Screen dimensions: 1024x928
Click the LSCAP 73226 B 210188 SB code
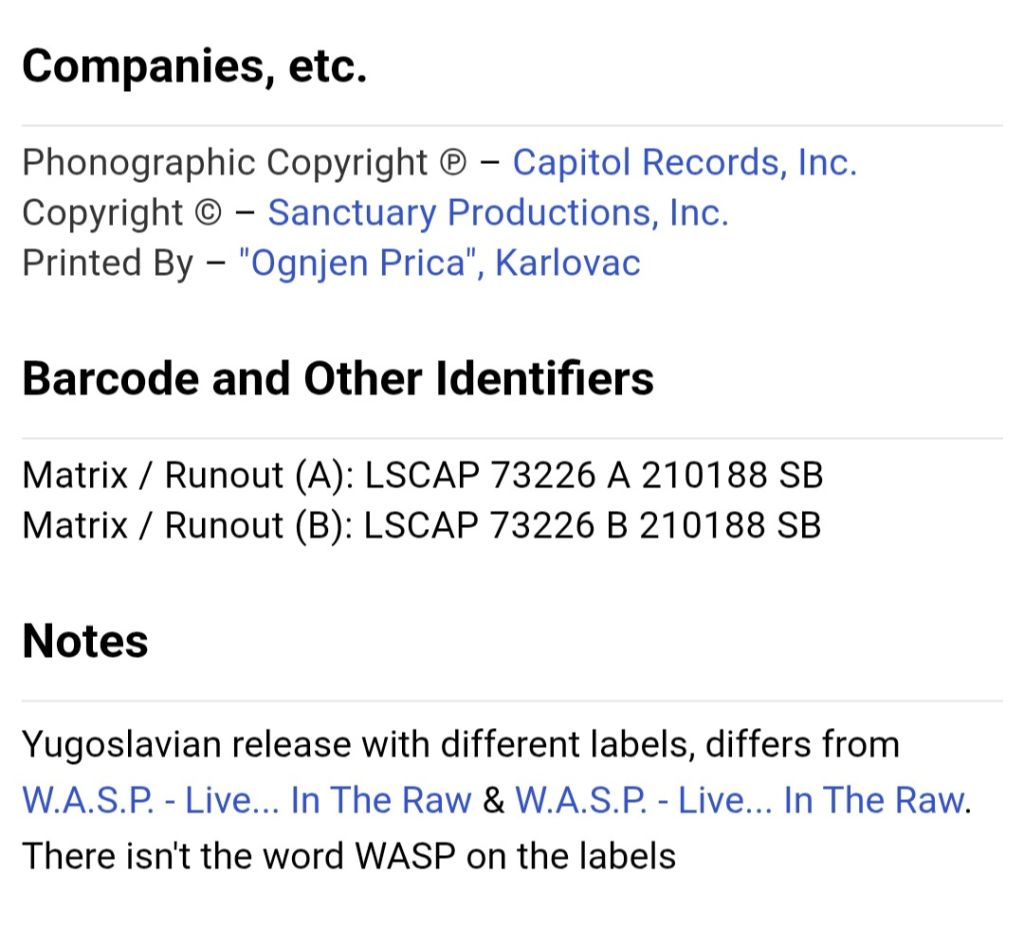tap(592, 526)
